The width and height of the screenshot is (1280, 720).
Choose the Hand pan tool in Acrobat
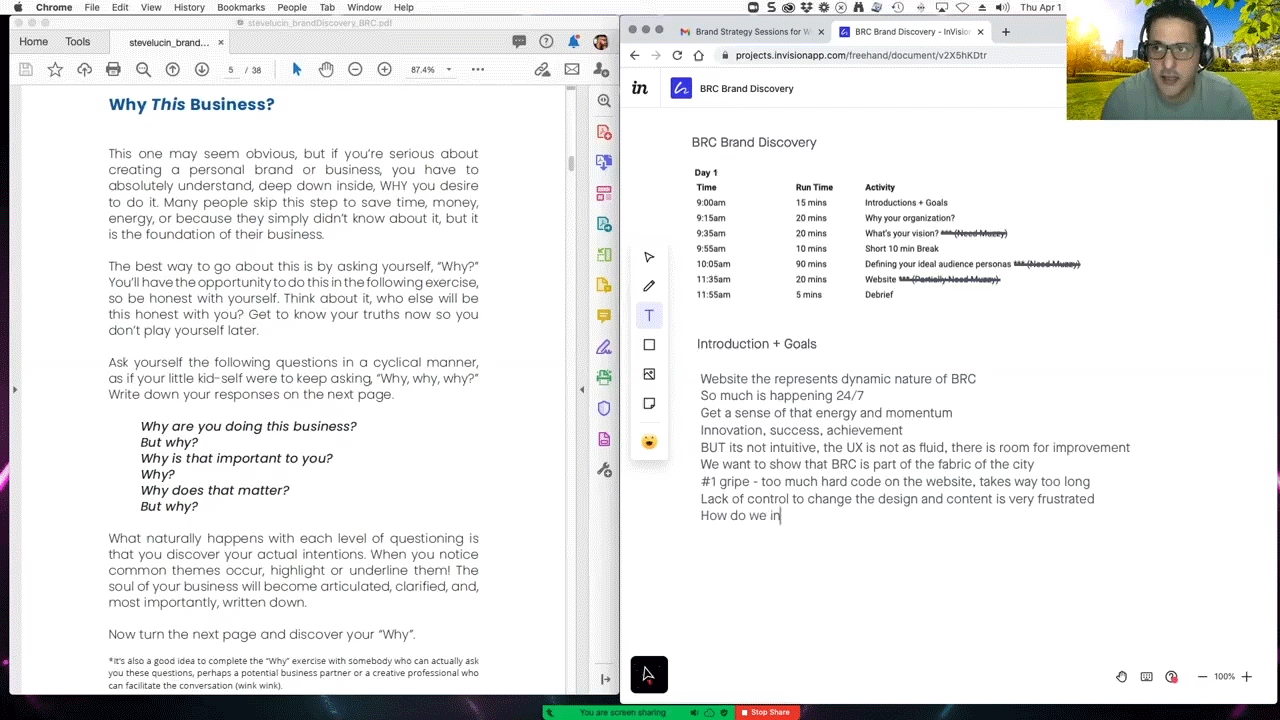(x=326, y=69)
